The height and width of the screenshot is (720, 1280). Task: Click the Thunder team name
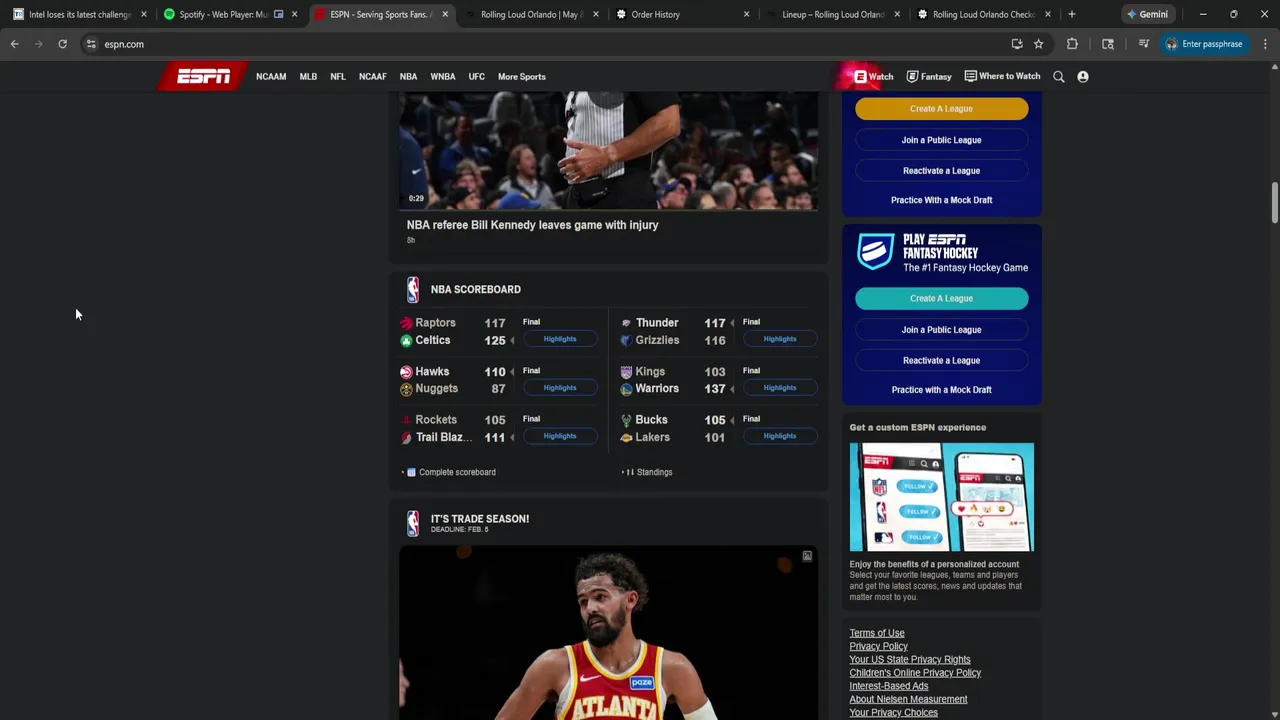[x=657, y=323]
